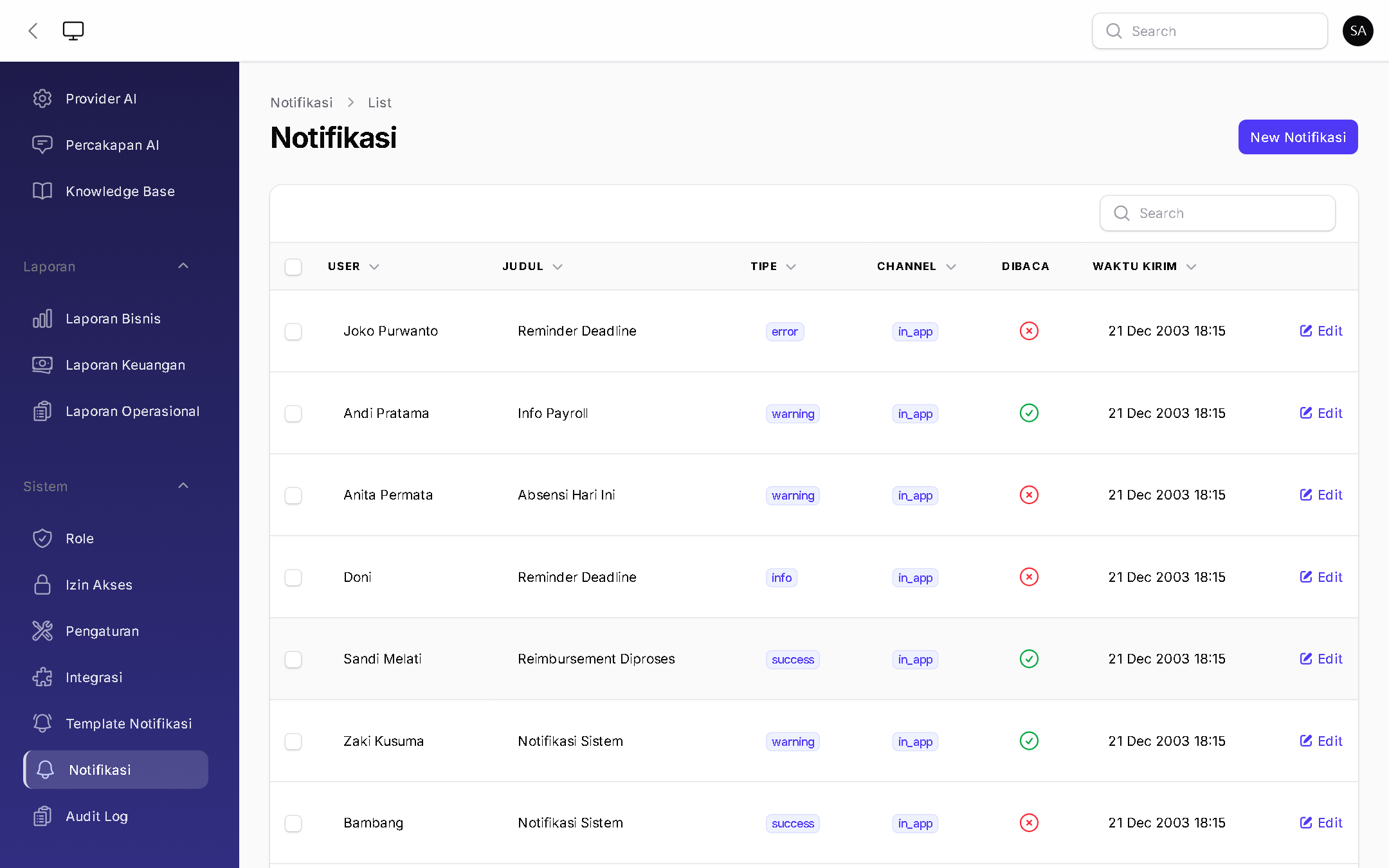
Task: Click the 'Absensi Hari Ini' title cell
Action: (x=567, y=495)
